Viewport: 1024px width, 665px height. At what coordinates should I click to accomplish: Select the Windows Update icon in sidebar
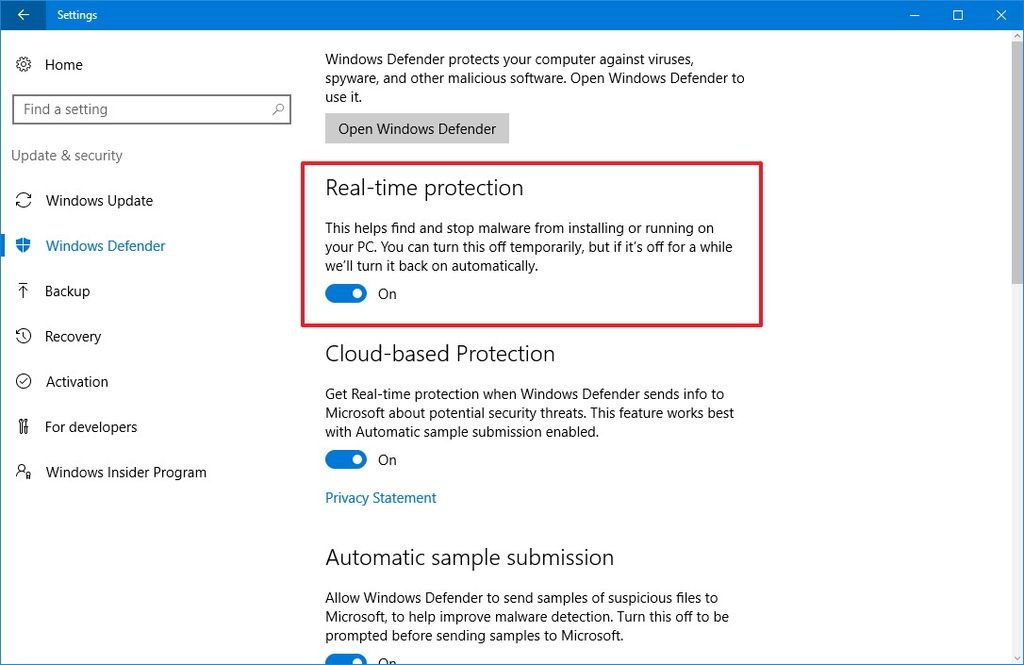click(x=23, y=201)
